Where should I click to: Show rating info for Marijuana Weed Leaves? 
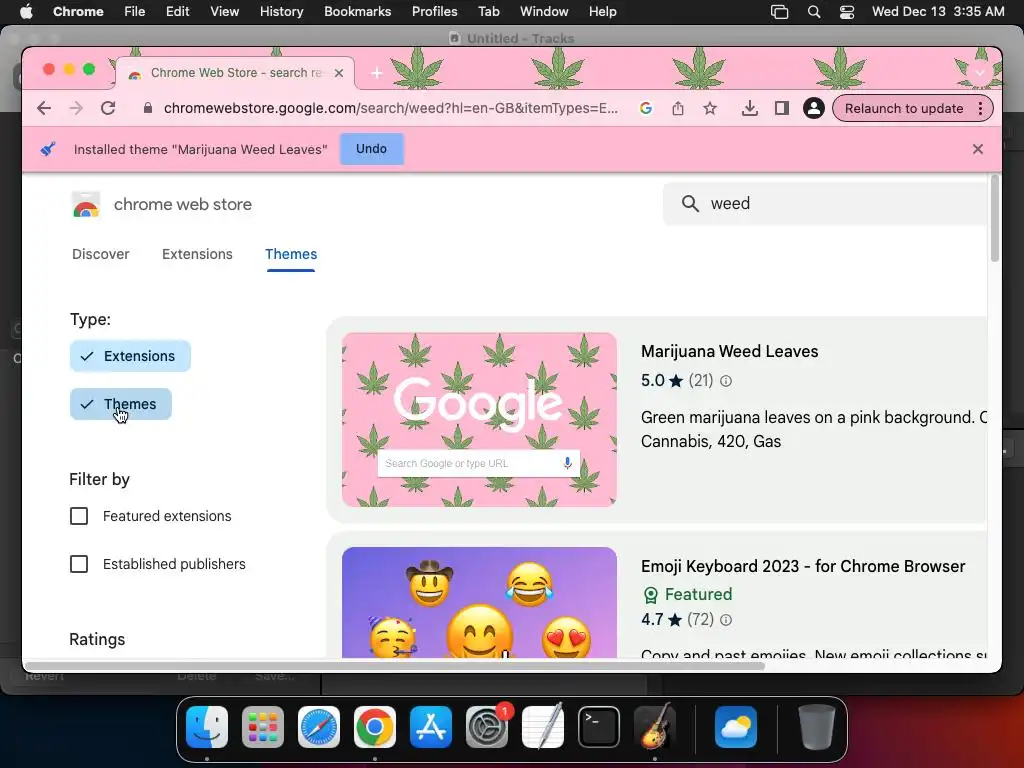coord(726,381)
